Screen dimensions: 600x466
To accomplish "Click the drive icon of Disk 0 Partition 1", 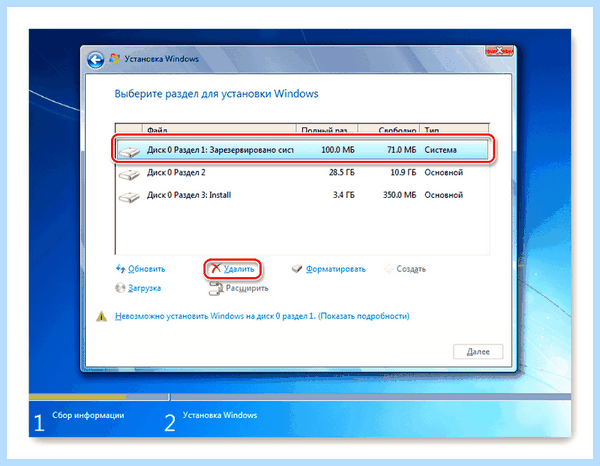I will (x=129, y=152).
